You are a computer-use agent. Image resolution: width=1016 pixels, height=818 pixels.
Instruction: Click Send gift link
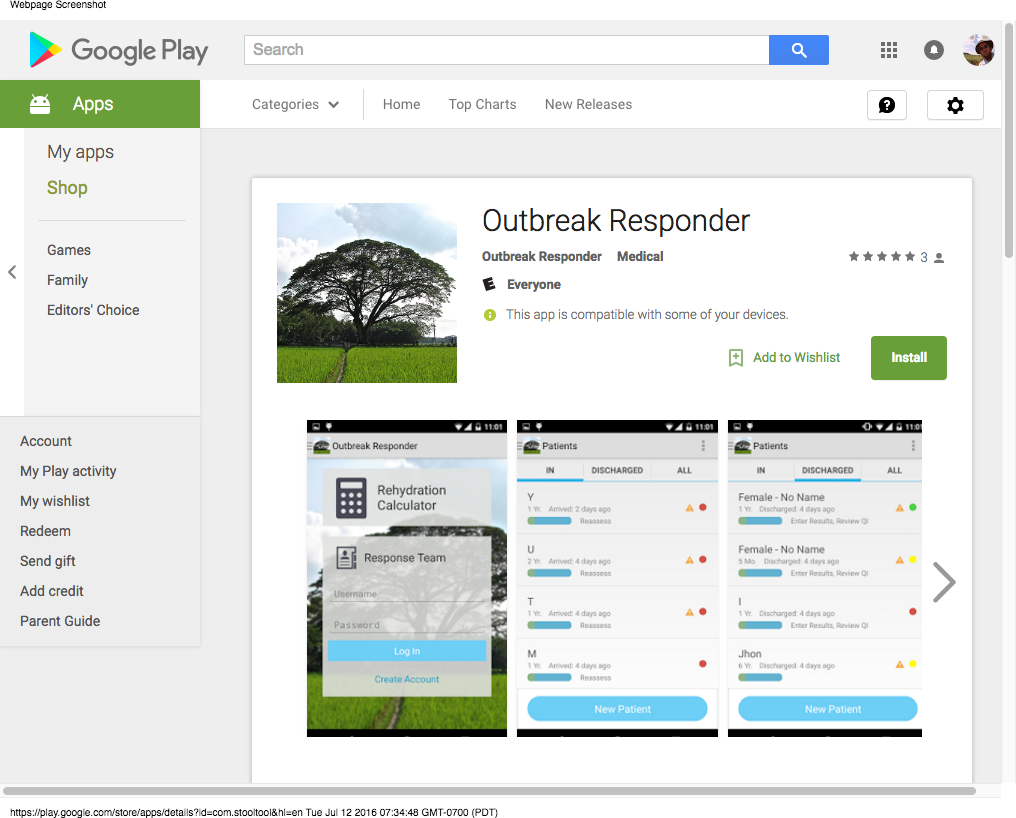(x=47, y=561)
